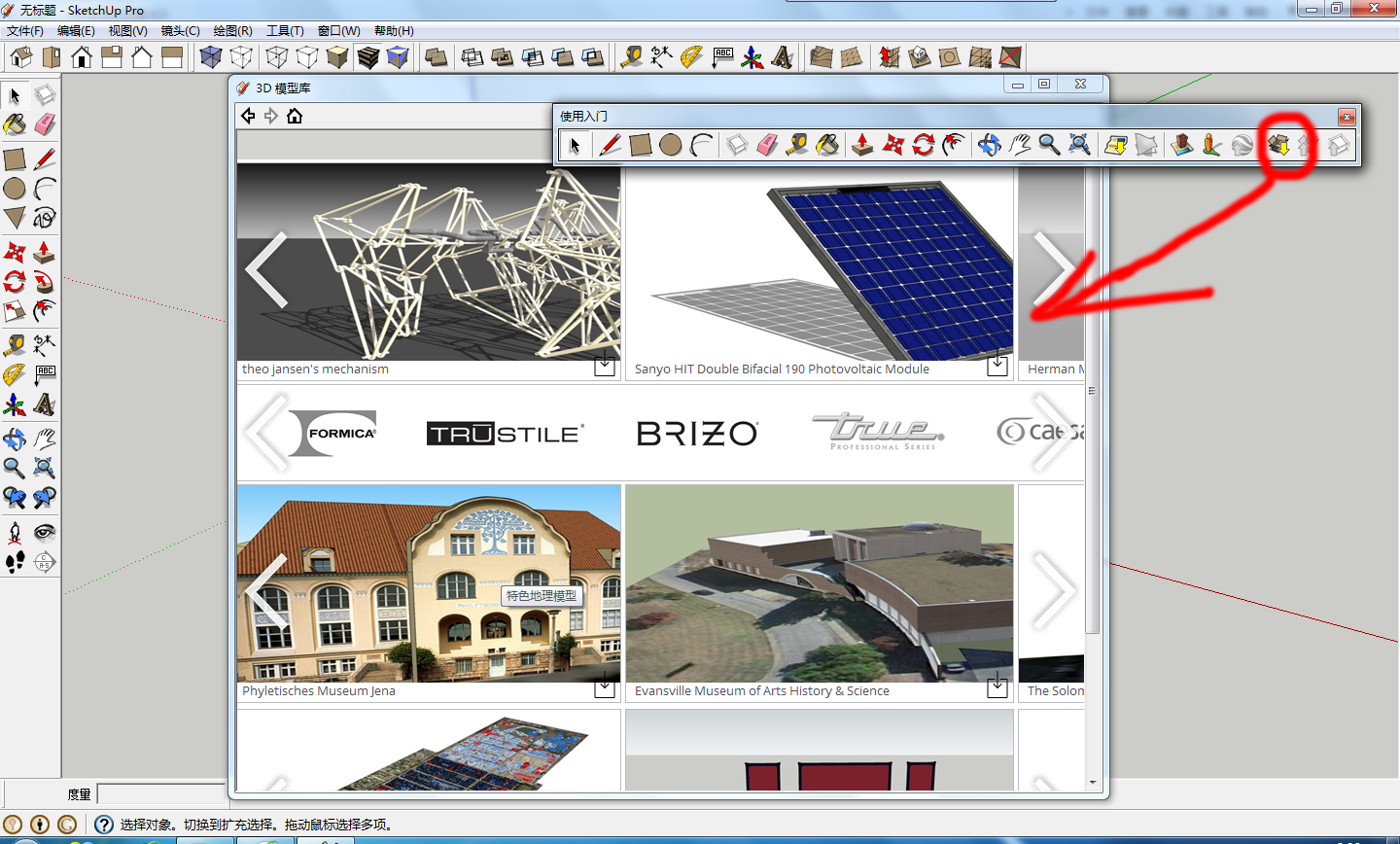Click Get Models icon in Getting Started toolbar

point(1278,145)
